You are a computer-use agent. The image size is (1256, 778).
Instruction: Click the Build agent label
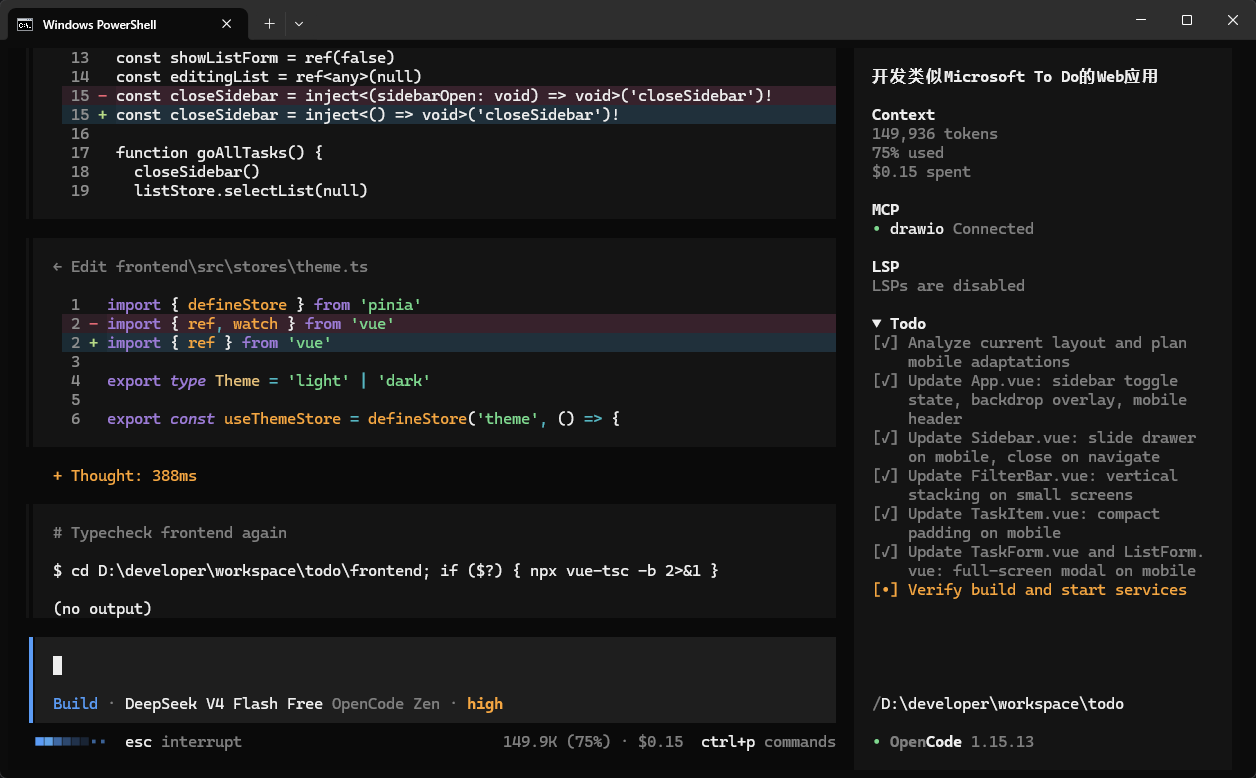tap(75, 704)
